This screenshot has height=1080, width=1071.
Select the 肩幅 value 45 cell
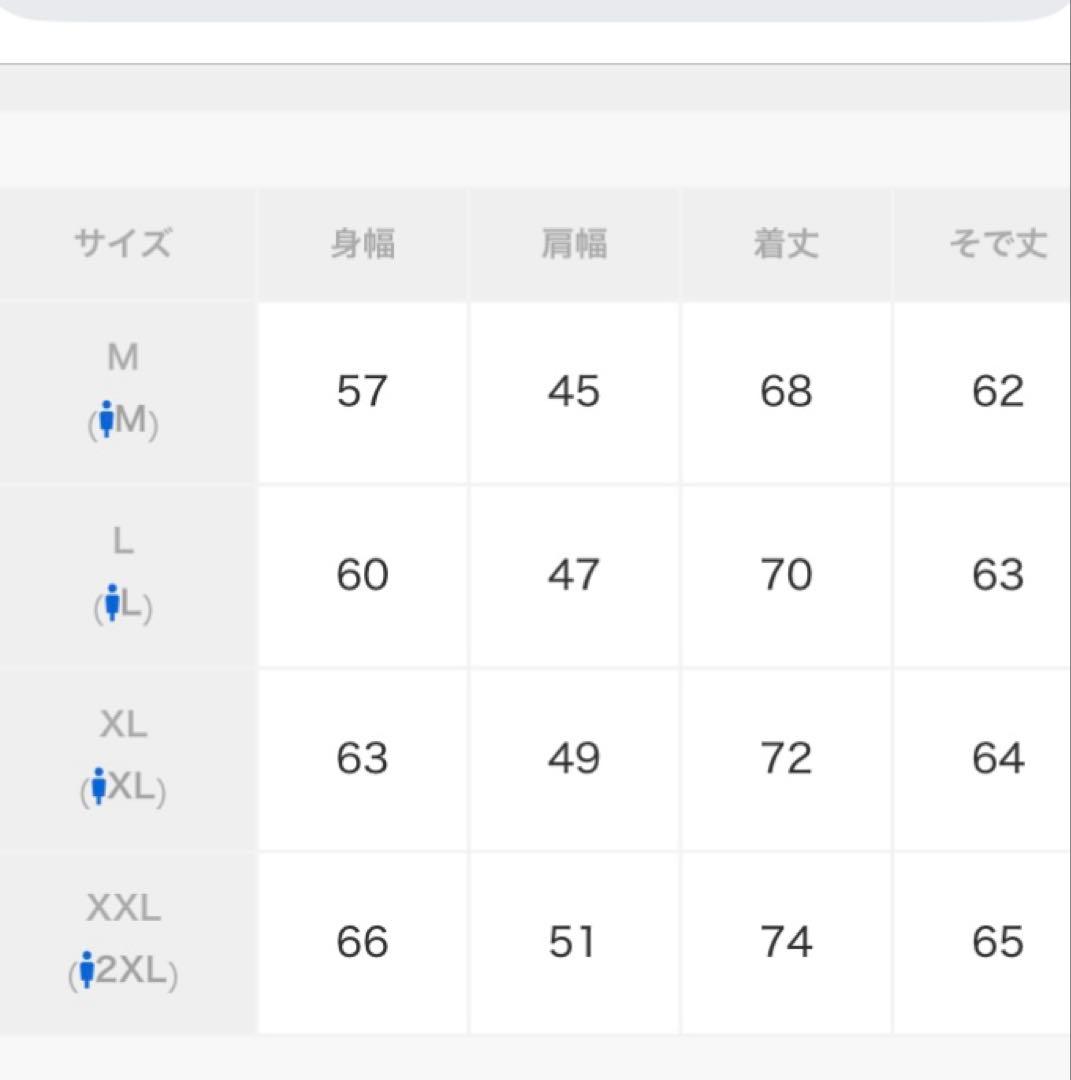click(574, 391)
